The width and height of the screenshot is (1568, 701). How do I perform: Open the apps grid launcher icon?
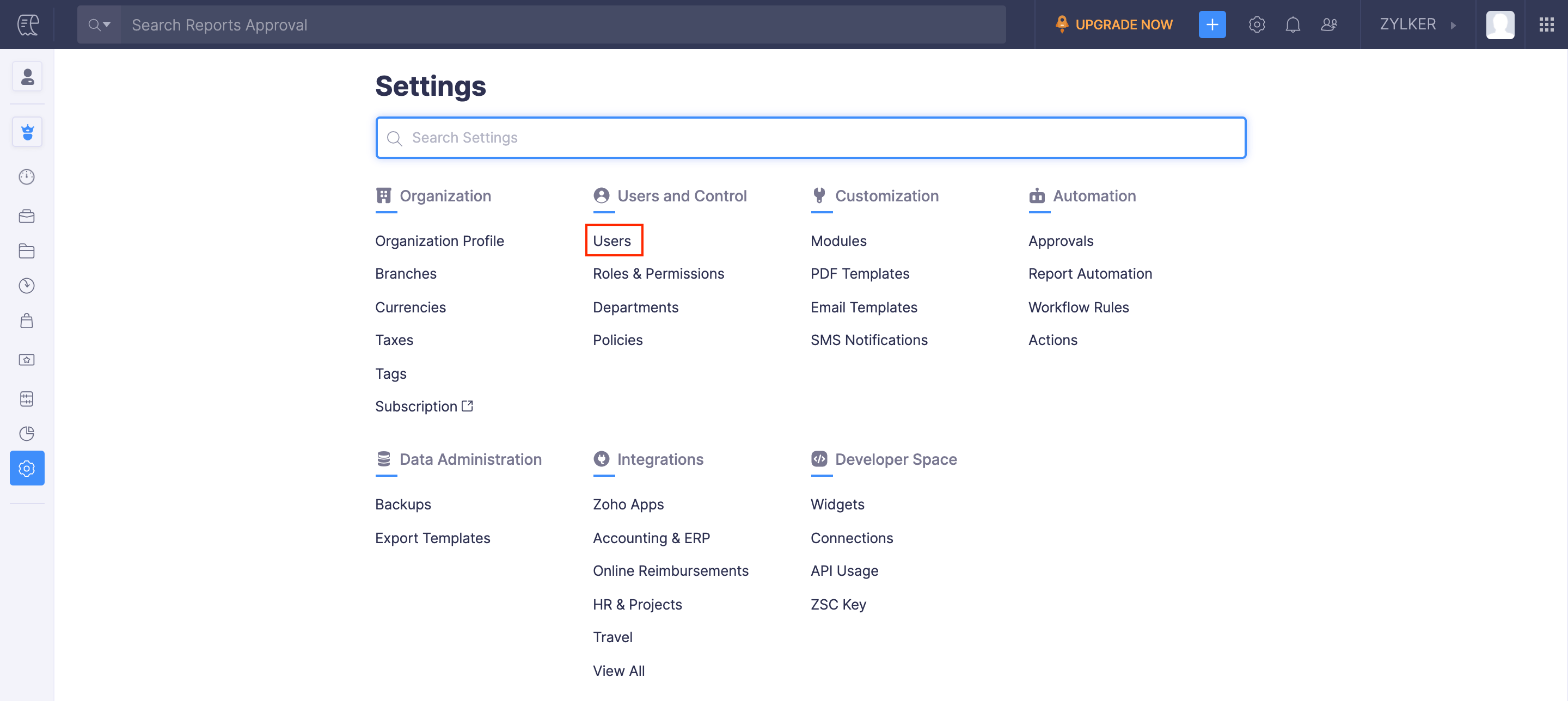[x=1546, y=24]
